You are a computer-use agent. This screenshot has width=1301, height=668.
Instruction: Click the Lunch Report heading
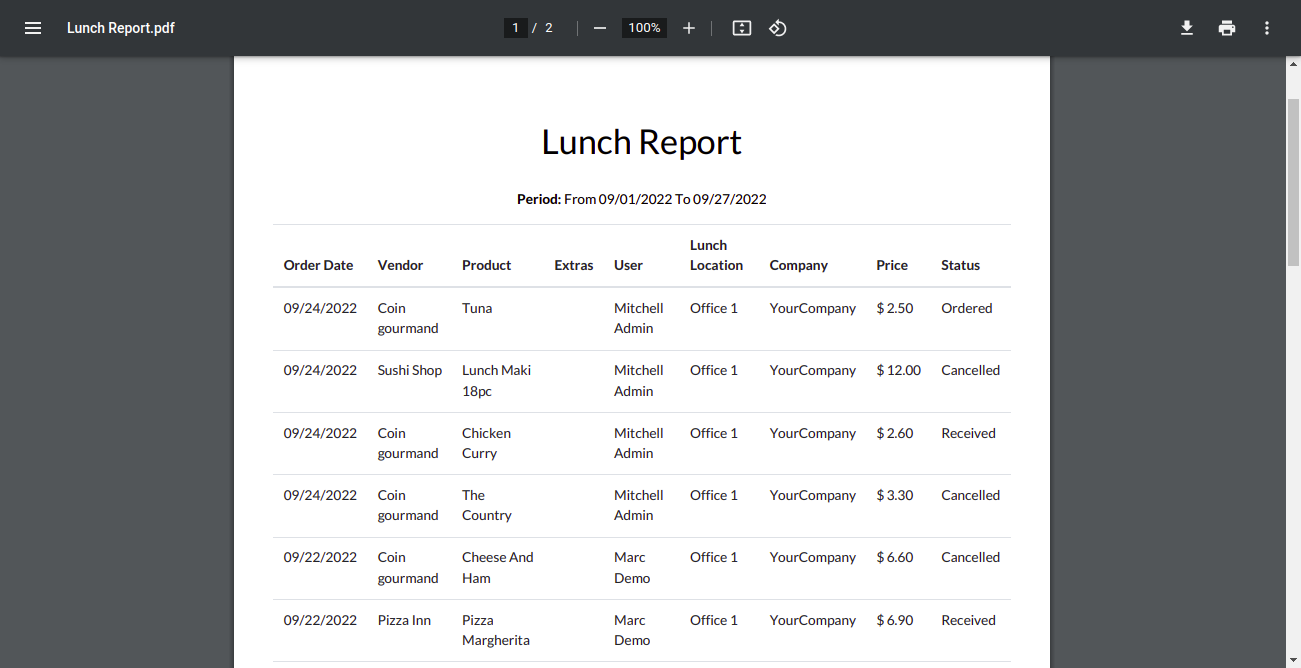(642, 142)
